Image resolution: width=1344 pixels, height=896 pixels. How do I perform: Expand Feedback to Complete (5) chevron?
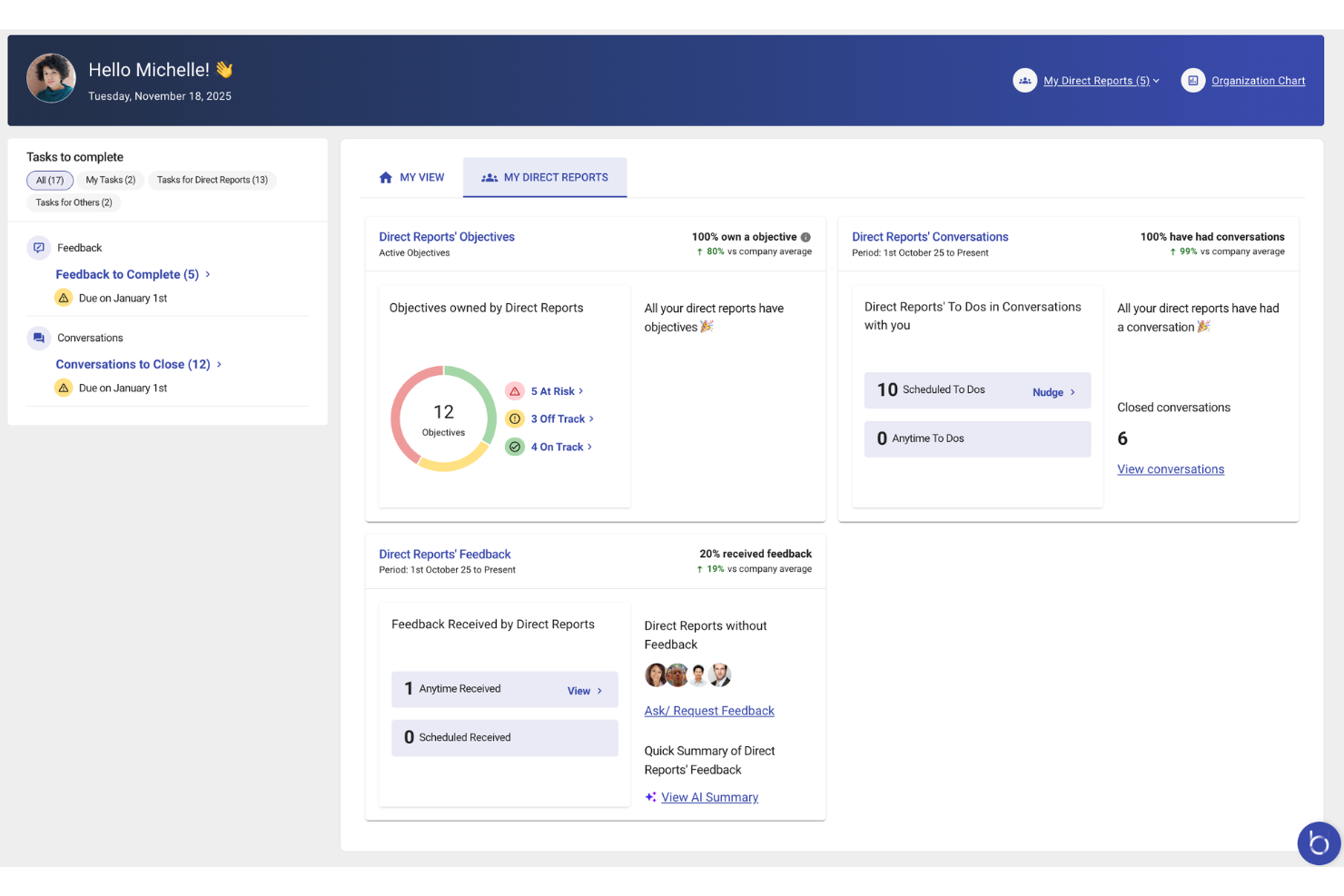click(208, 273)
